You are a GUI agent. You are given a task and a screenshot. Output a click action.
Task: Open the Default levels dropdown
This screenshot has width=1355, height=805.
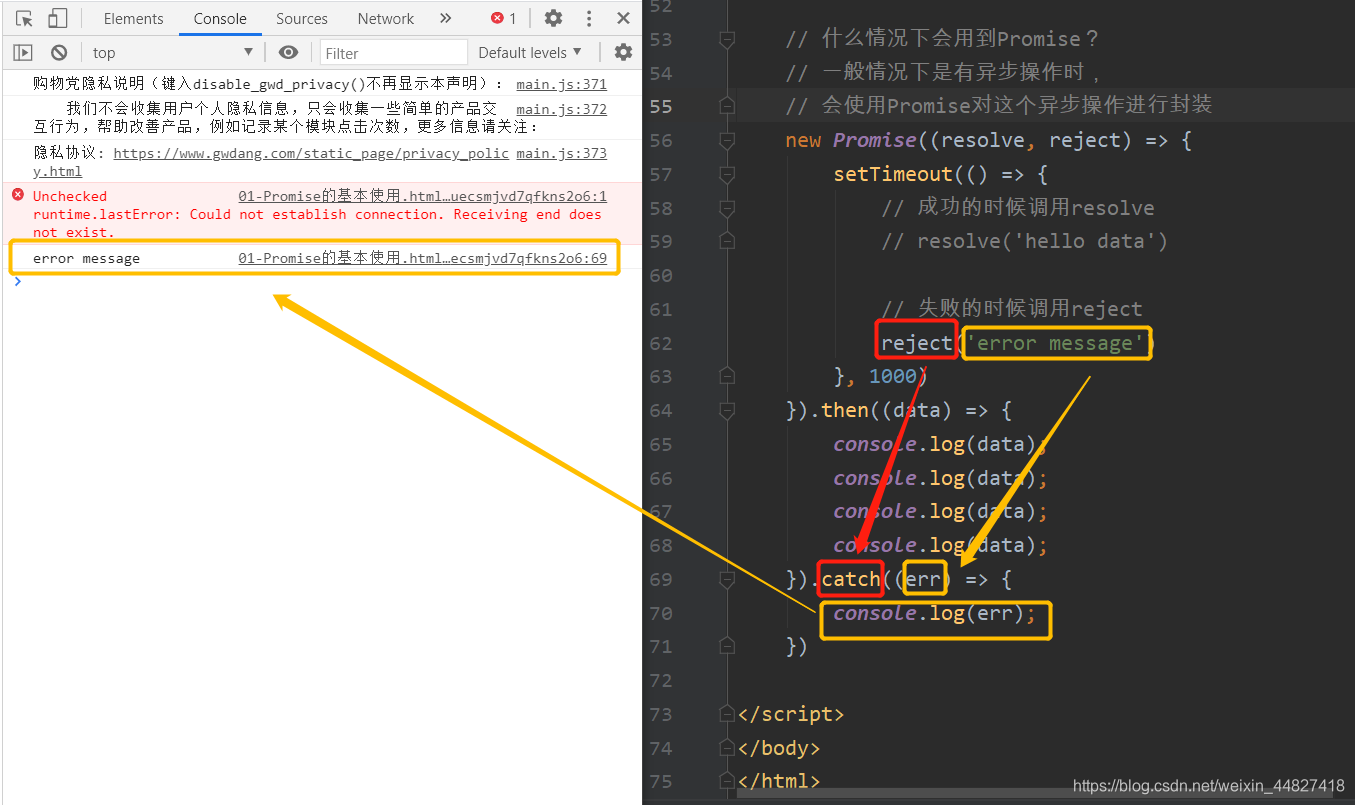[x=530, y=52]
